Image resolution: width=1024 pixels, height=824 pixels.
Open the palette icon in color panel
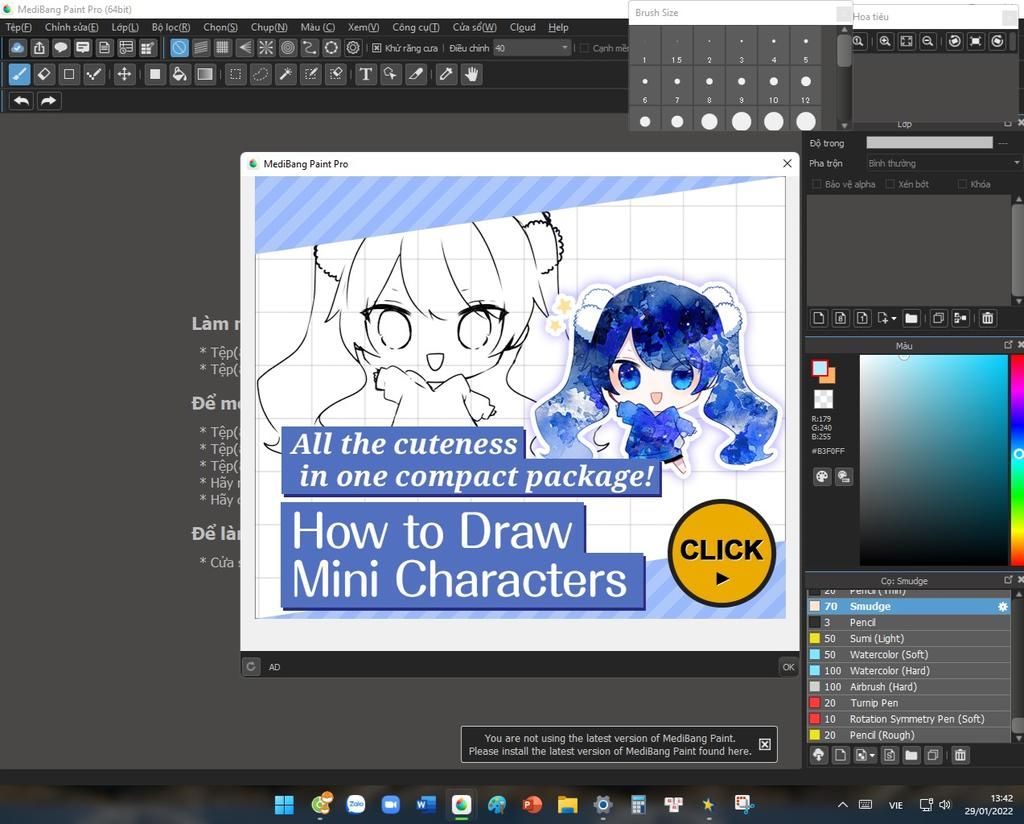click(822, 477)
